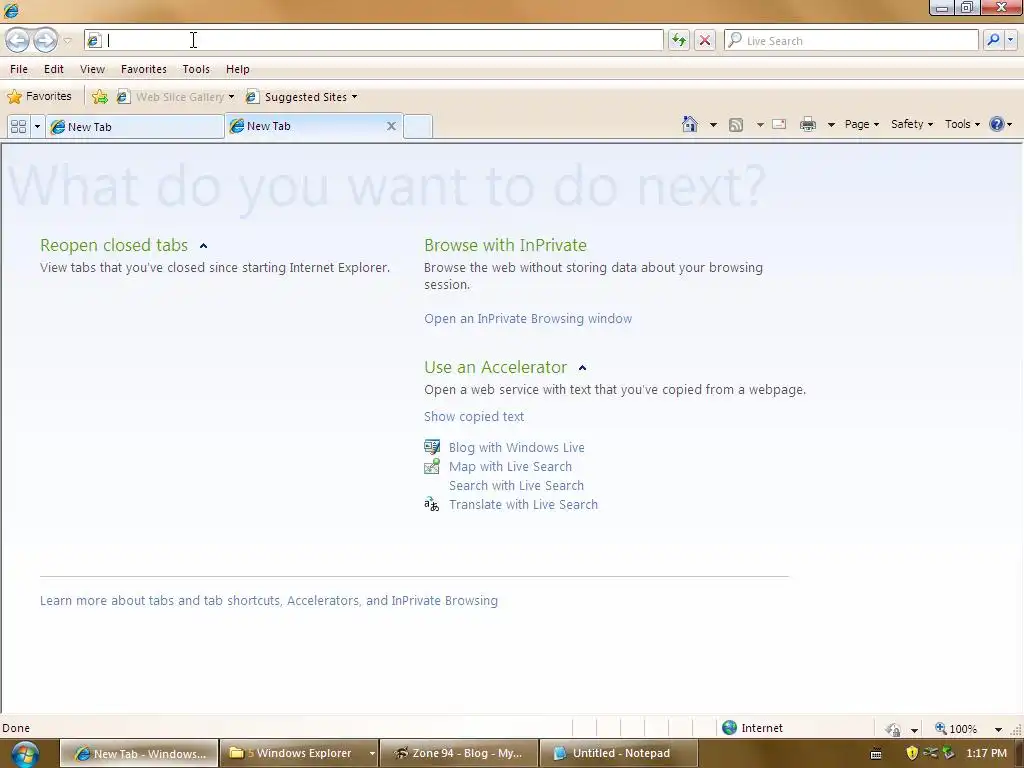Image resolution: width=1024 pixels, height=768 pixels.
Task: Open the Feeds dropdown arrow
Action: (x=760, y=125)
